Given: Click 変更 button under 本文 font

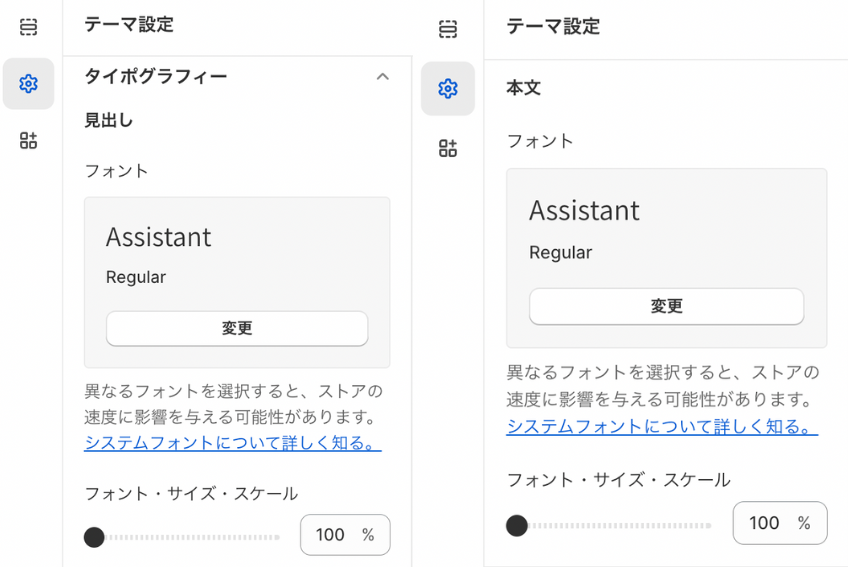Looking at the screenshot, I should (x=666, y=306).
